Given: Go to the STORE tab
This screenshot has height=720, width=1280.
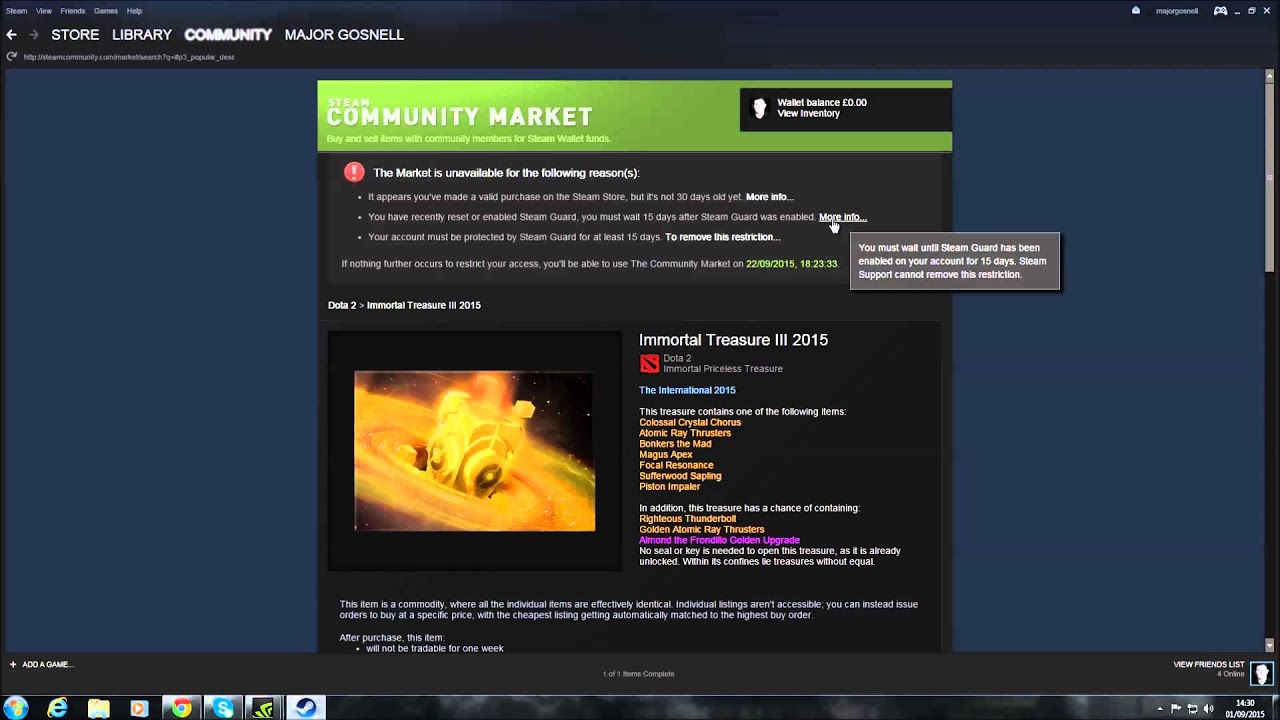Looking at the screenshot, I should coord(75,35).
